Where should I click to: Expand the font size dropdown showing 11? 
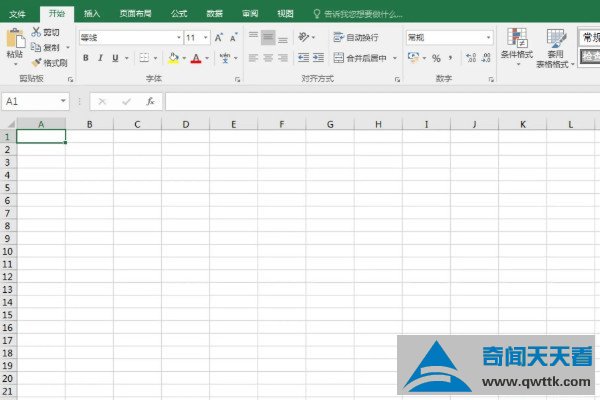(204, 37)
